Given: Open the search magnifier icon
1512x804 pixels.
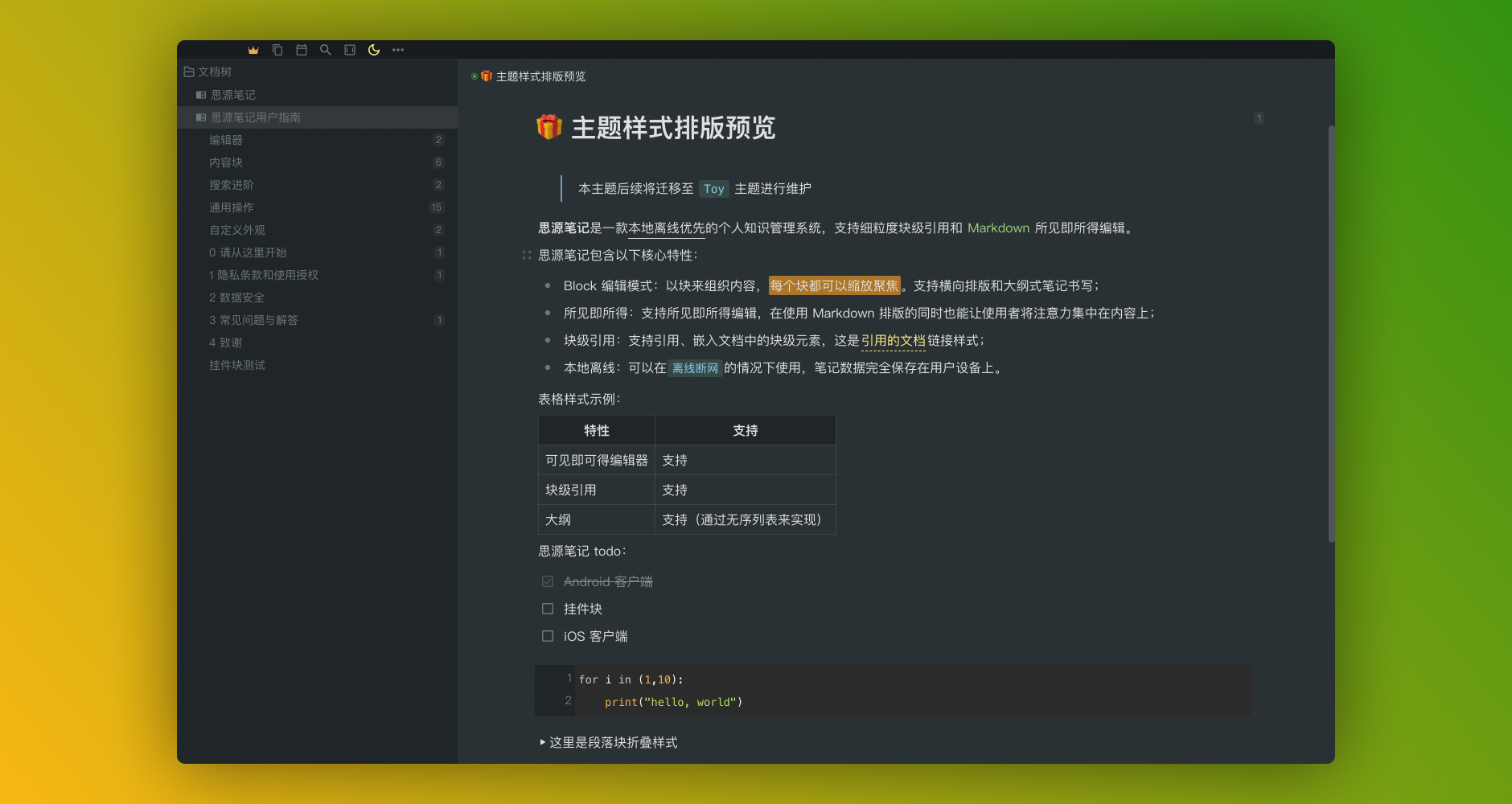Looking at the screenshot, I should [x=326, y=50].
